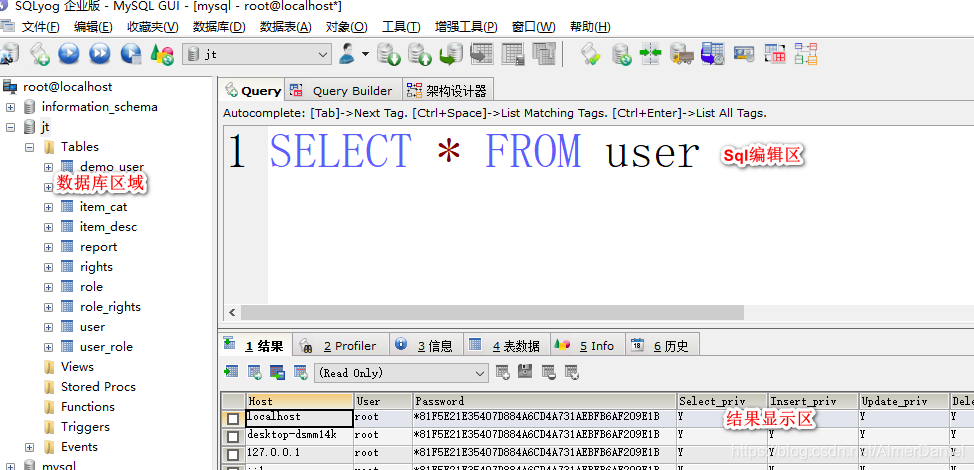This screenshot has width=974, height=470.
Task: Click the save floppy disk result icon
Action: click(526, 372)
